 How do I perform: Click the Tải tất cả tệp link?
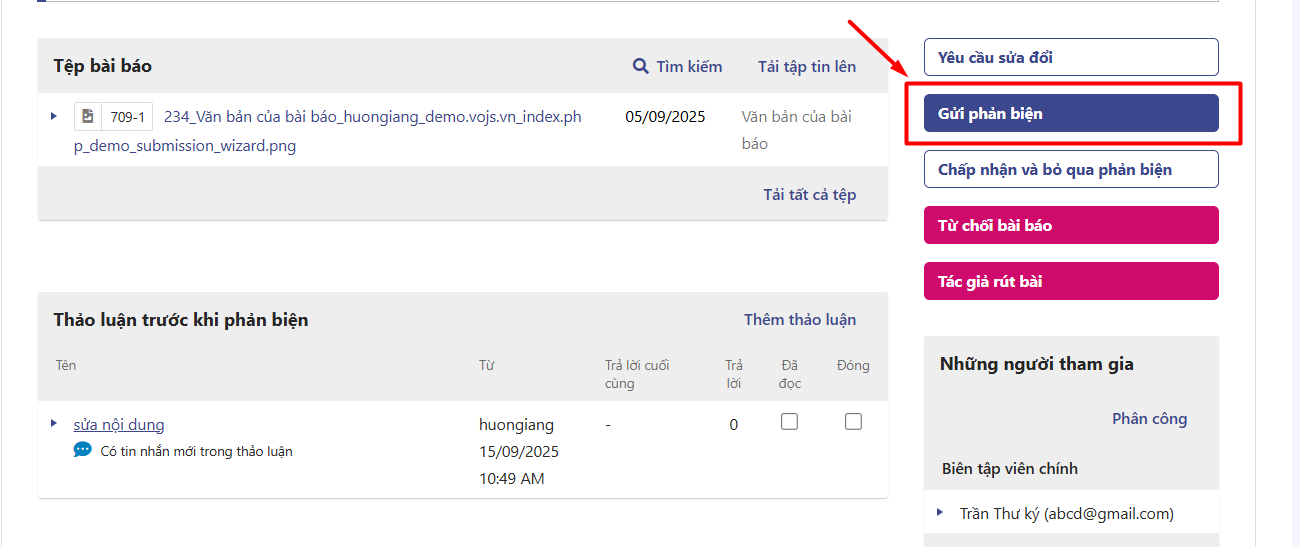point(809,194)
